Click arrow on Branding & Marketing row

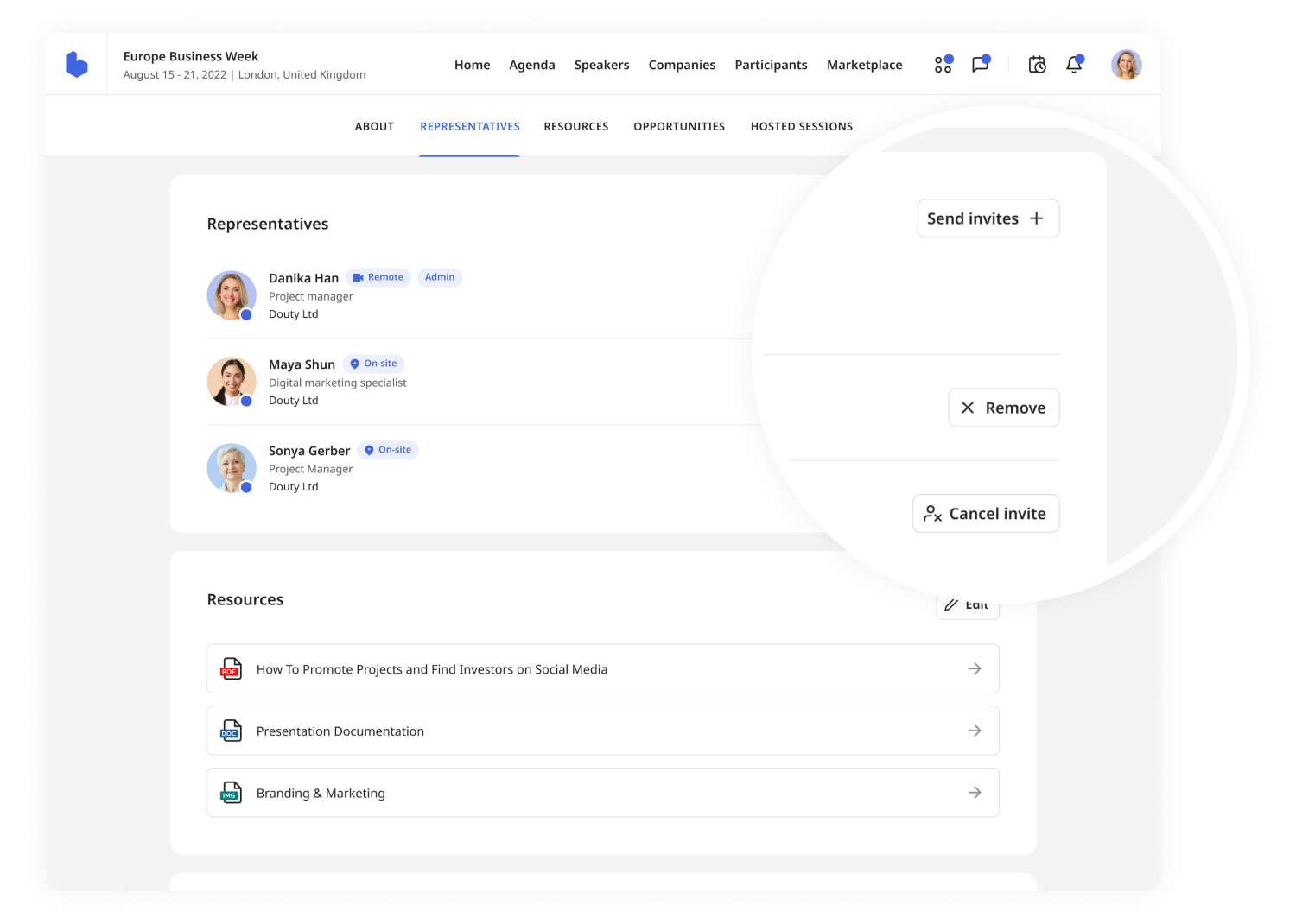(975, 793)
